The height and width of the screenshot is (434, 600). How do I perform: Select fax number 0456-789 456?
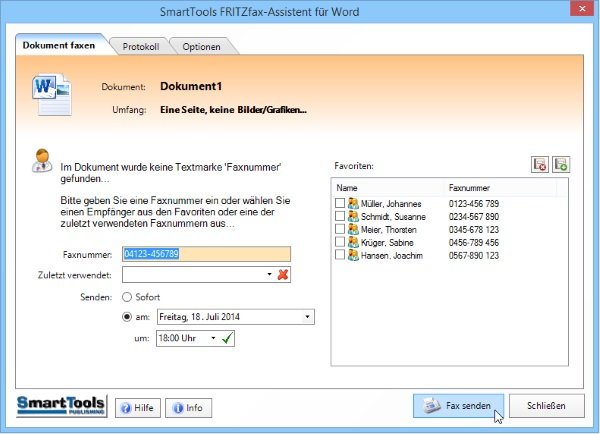474,243
